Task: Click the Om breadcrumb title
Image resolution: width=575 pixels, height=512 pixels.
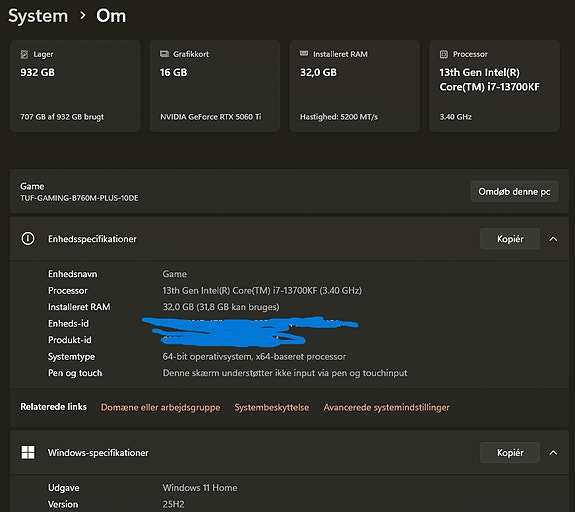Action: pyautogui.click(x=111, y=16)
